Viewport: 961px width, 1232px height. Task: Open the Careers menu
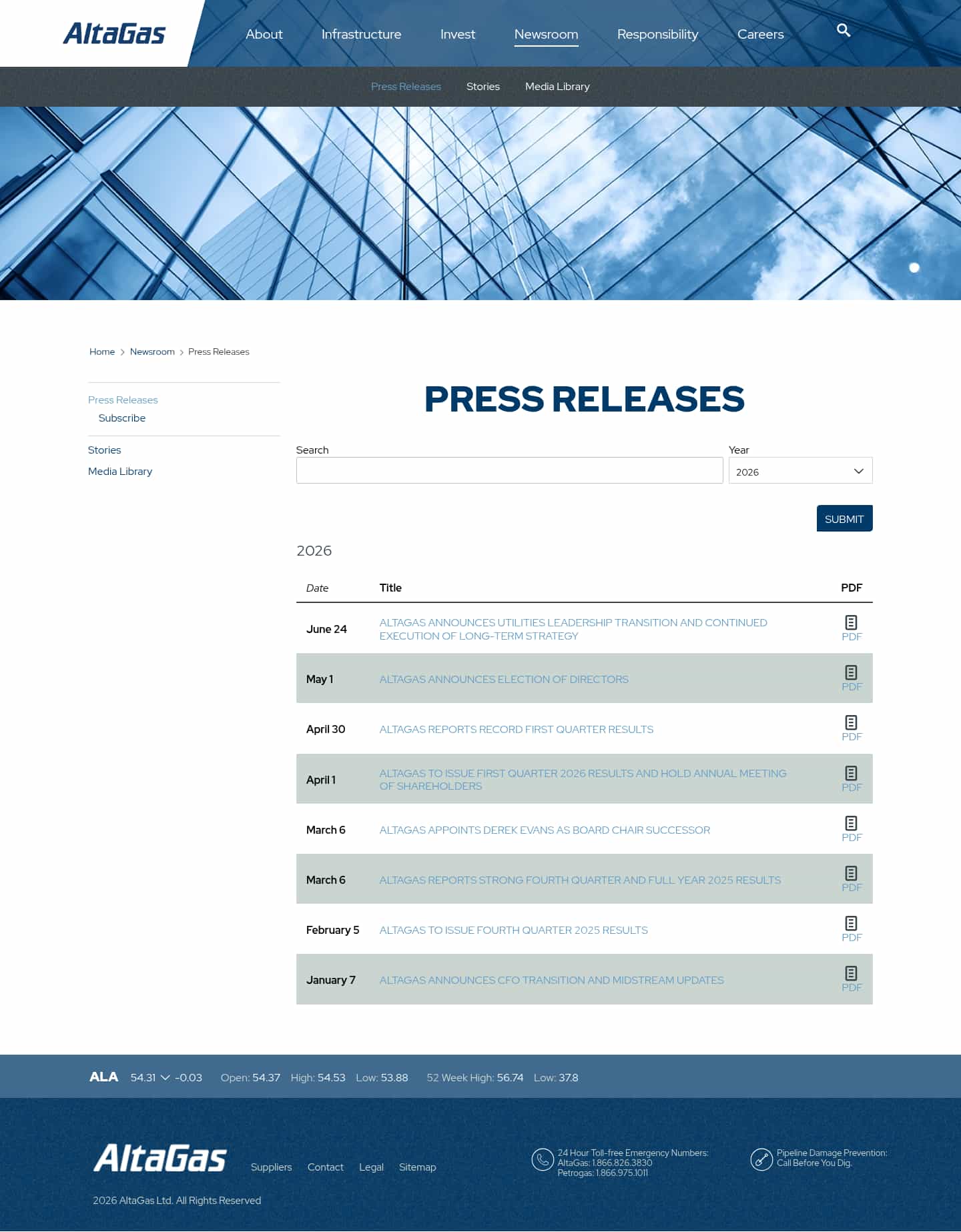(760, 34)
